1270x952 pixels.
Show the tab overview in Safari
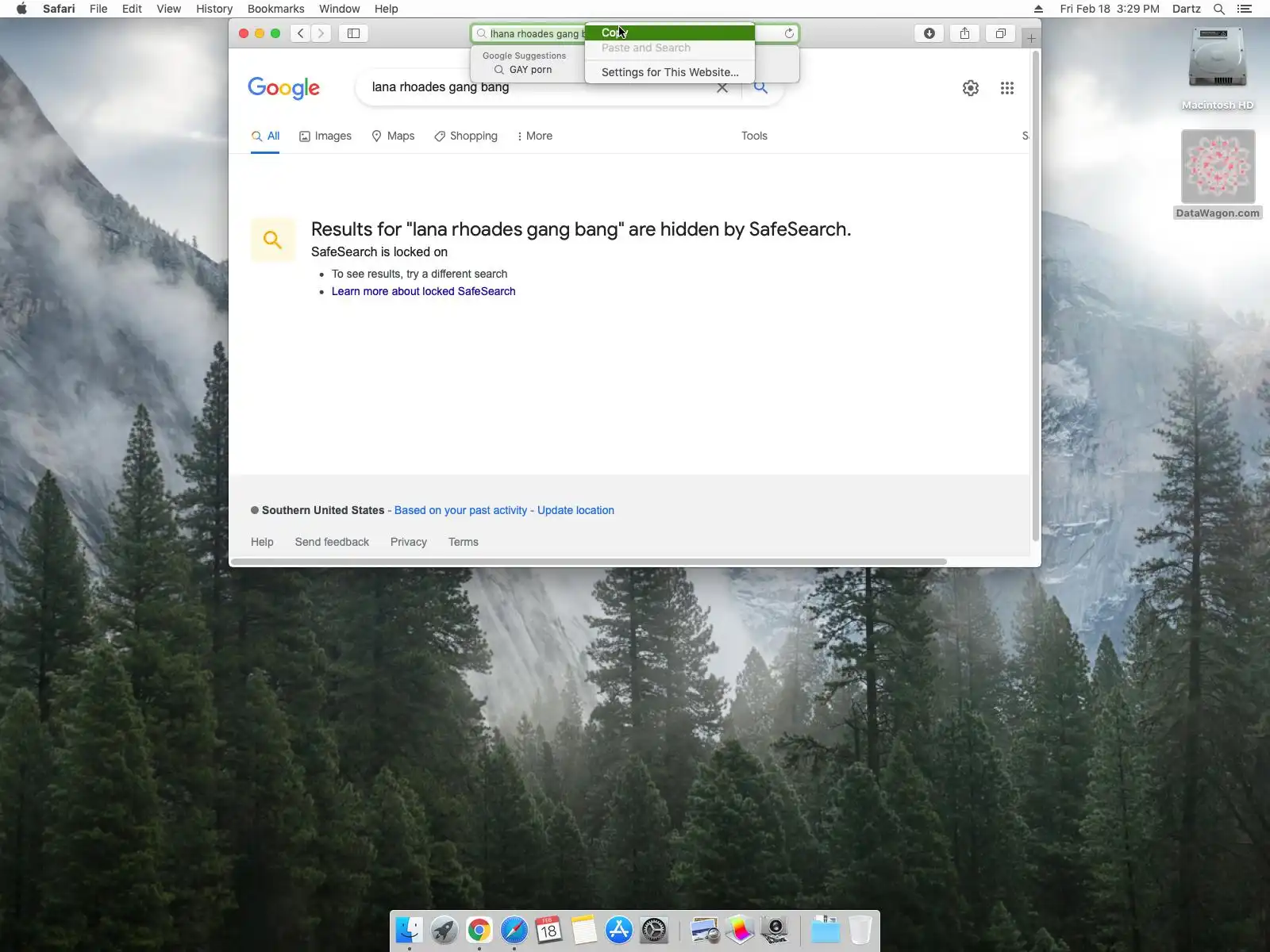coord(1000,33)
